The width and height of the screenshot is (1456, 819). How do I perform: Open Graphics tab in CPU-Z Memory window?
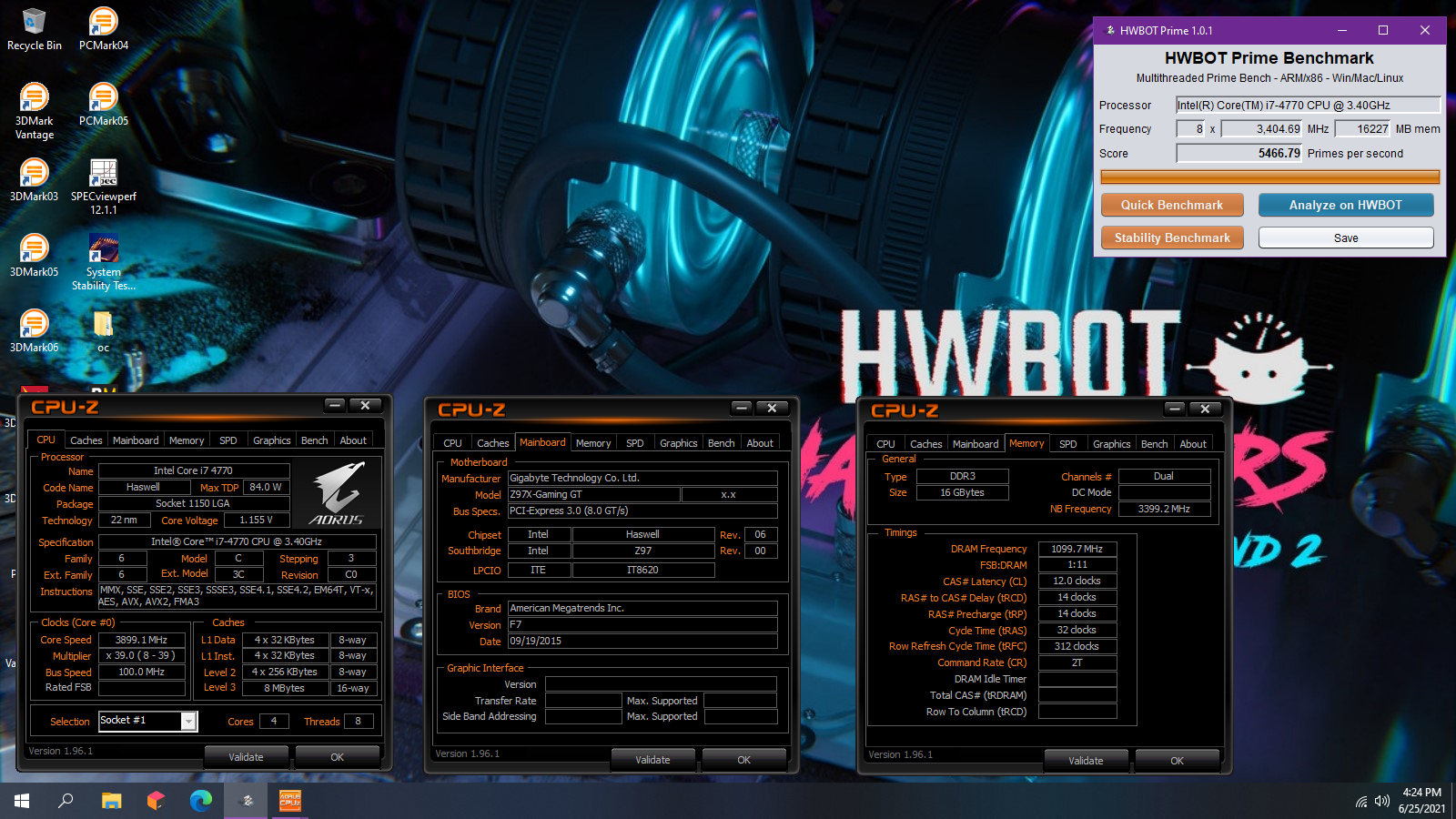pyautogui.click(x=1112, y=444)
